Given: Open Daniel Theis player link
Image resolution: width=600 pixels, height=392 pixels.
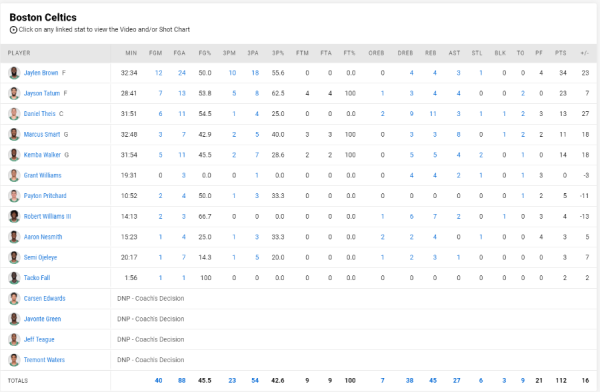Looking at the screenshot, I should pyautogui.click(x=39, y=114).
